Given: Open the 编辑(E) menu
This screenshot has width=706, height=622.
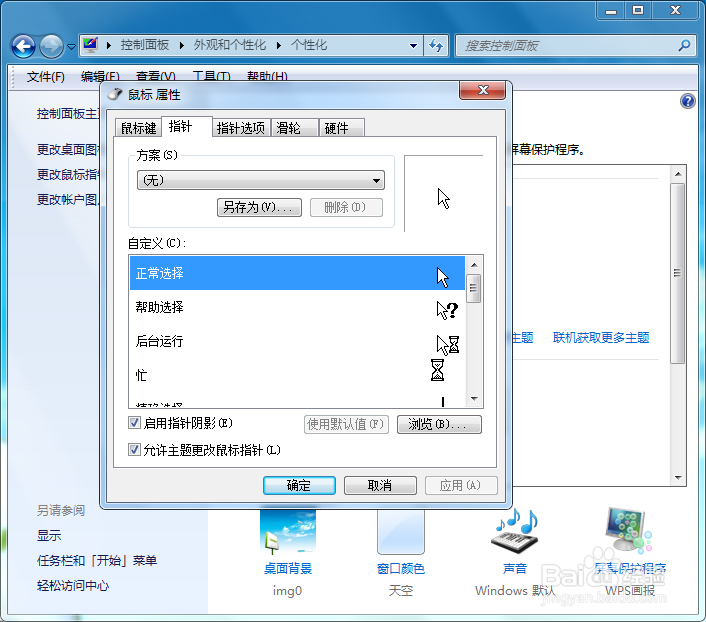Looking at the screenshot, I should (100, 77).
